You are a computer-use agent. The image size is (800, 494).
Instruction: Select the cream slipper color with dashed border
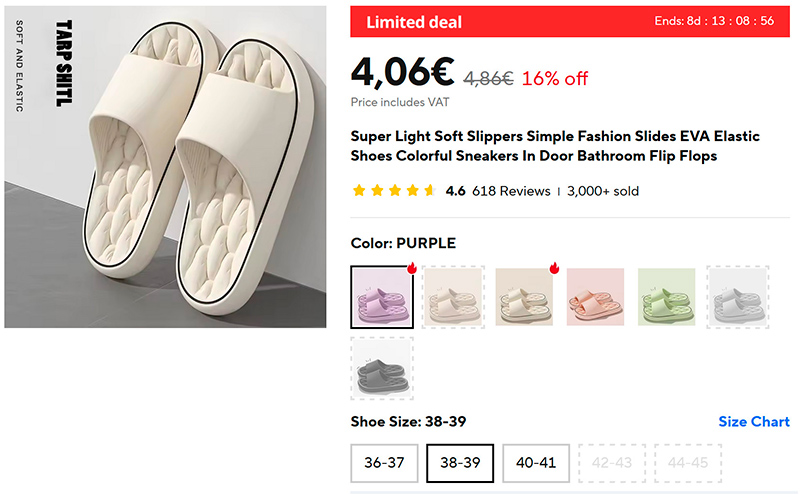coord(452,297)
